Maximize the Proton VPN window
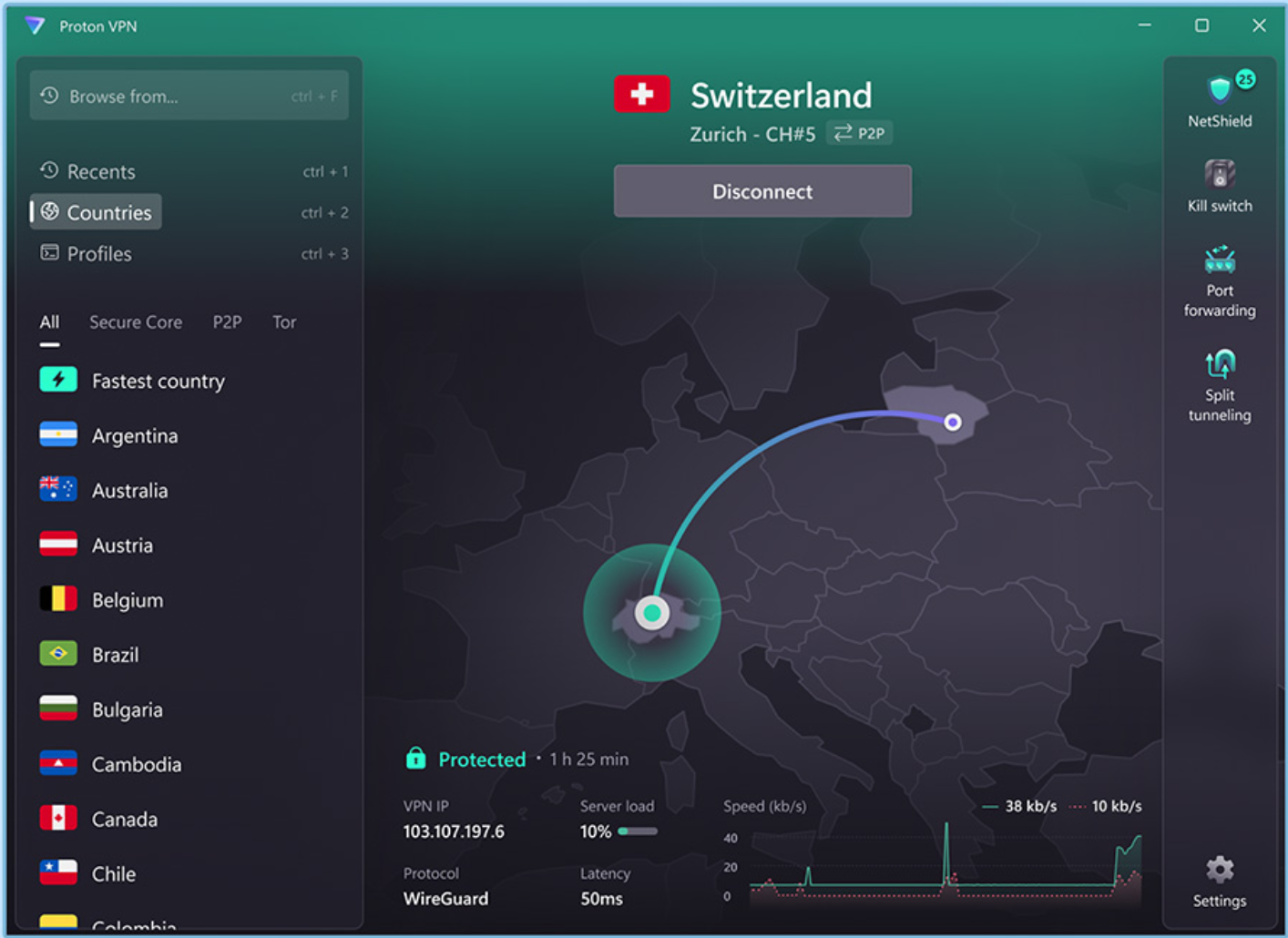The height and width of the screenshot is (938, 1288). [1202, 25]
